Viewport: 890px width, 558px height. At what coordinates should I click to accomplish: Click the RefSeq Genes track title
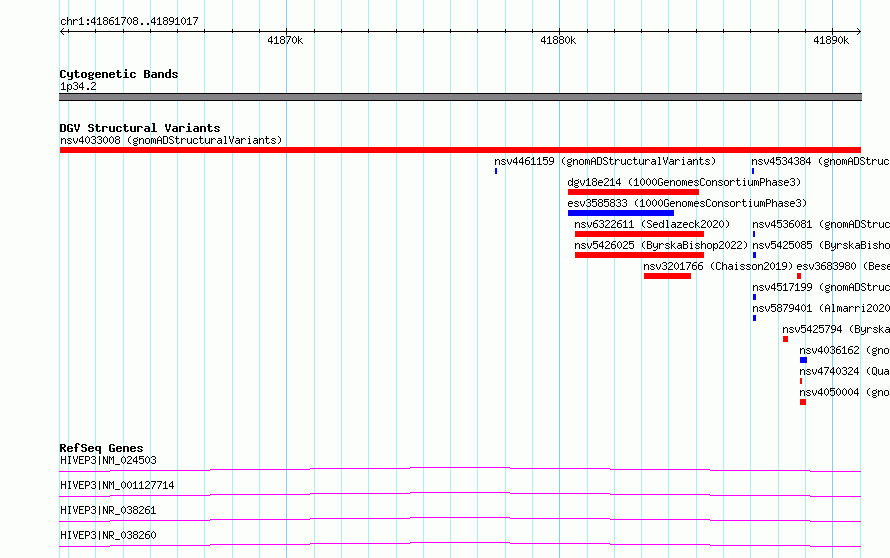[x=101, y=448]
